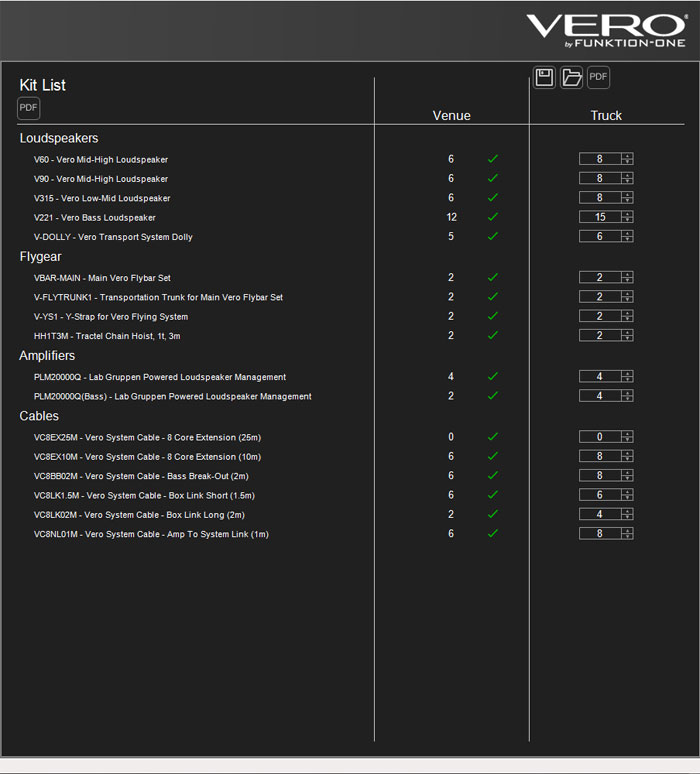Select the Amplifiers section heading
The height and width of the screenshot is (774, 700).
pyautogui.click(x=47, y=355)
